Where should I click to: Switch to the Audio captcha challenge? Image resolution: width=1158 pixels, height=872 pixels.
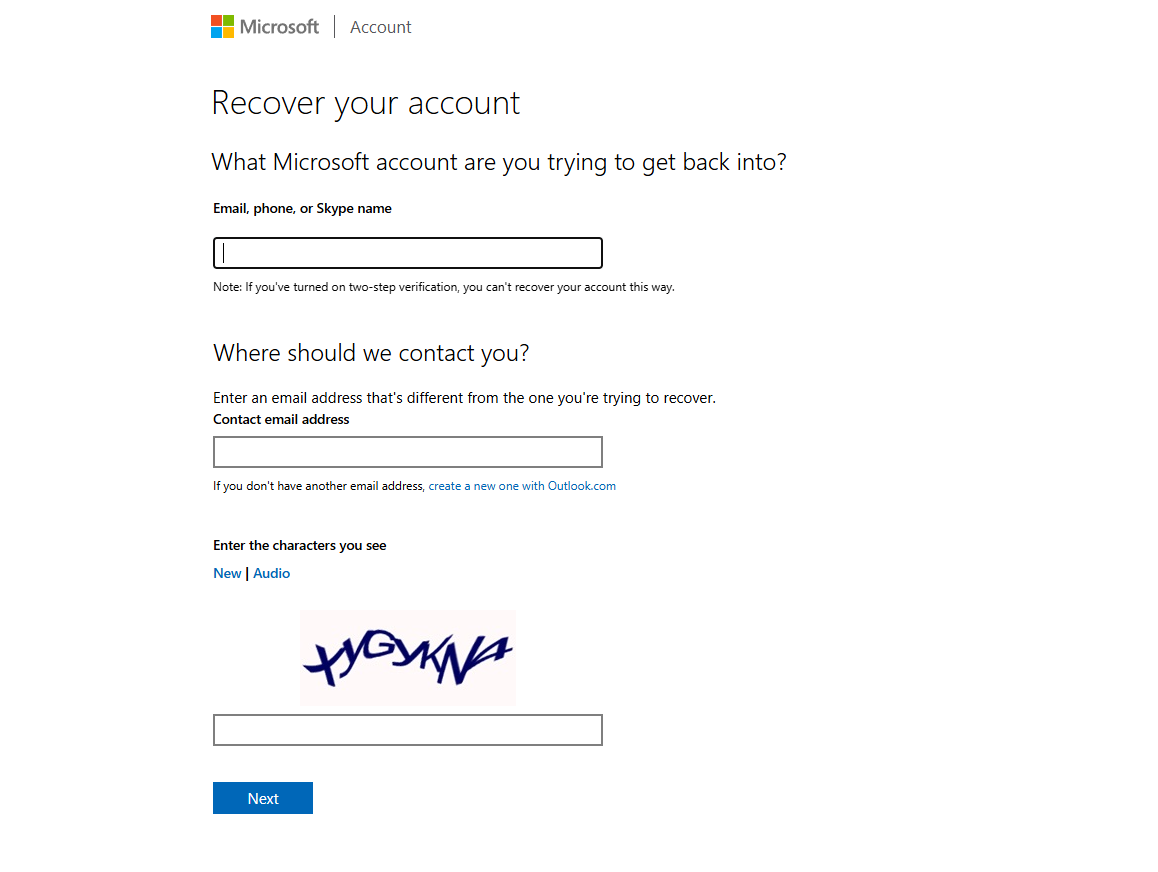pyautogui.click(x=272, y=573)
